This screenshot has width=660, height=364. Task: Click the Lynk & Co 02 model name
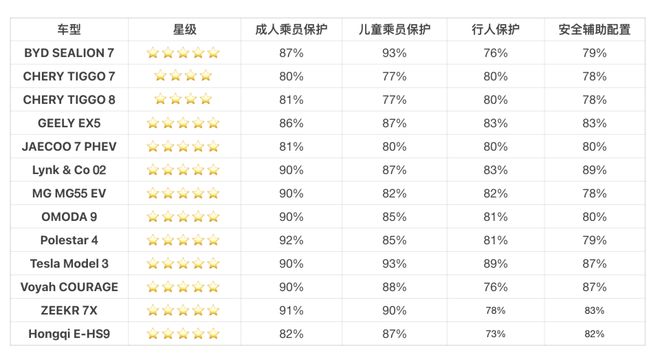tap(69, 170)
